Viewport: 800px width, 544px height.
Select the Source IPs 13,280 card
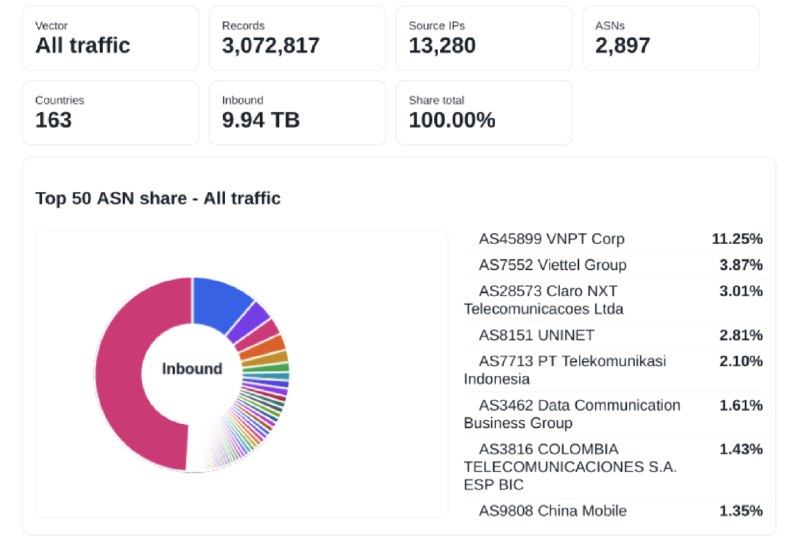[x=484, y=38]
